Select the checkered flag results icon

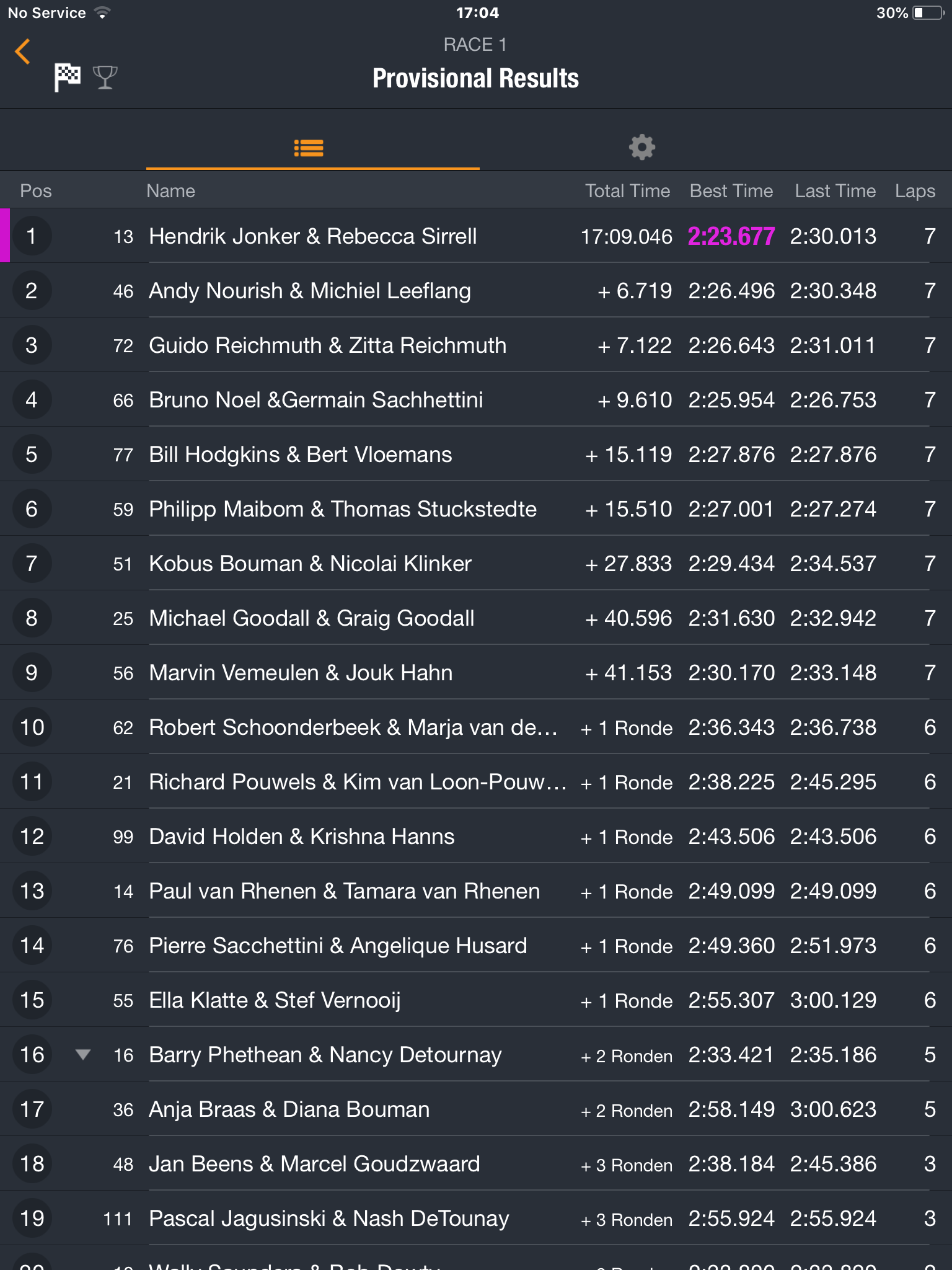[68, 78]
